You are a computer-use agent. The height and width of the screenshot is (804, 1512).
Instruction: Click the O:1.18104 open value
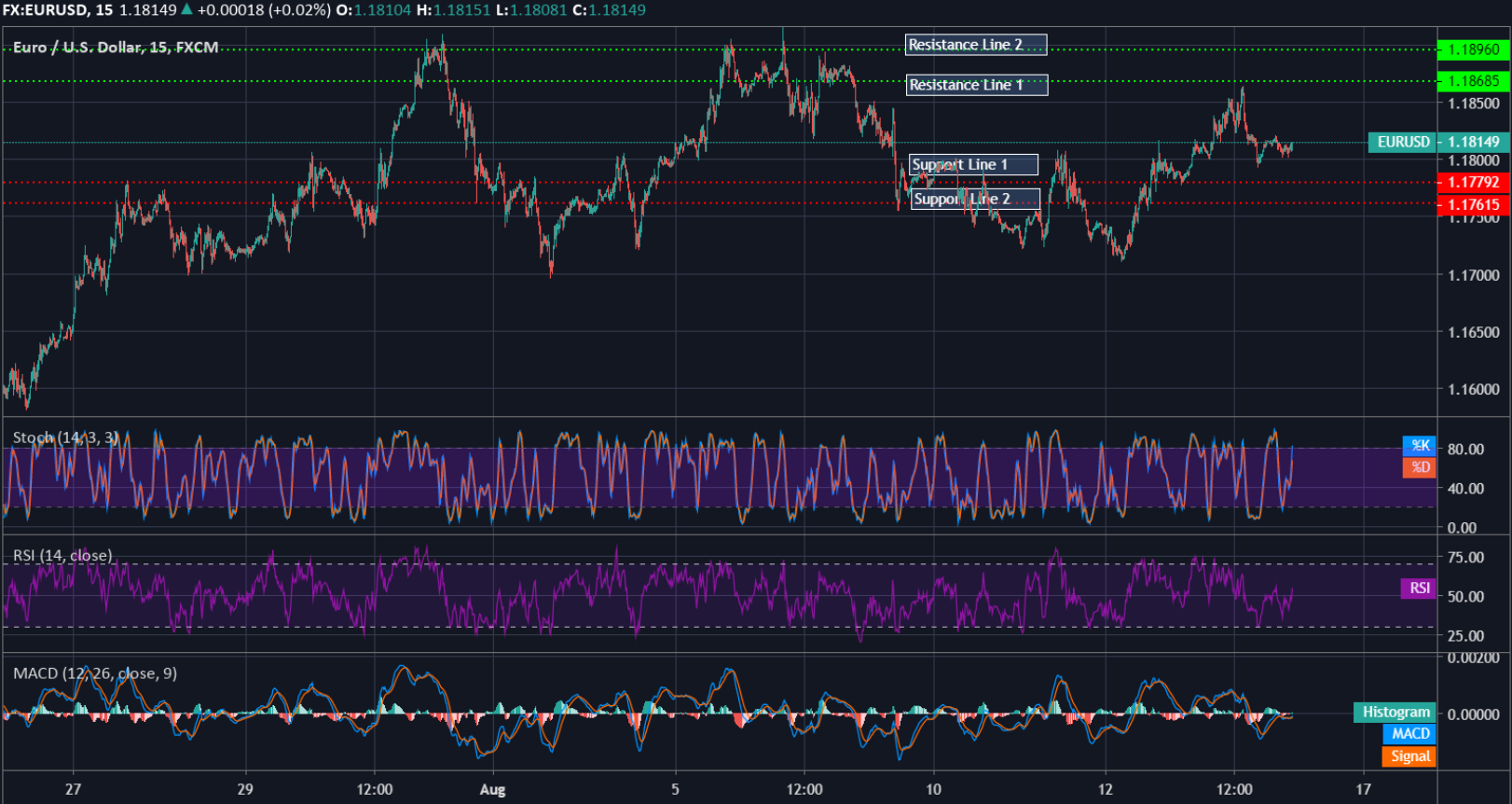(373, 9)
